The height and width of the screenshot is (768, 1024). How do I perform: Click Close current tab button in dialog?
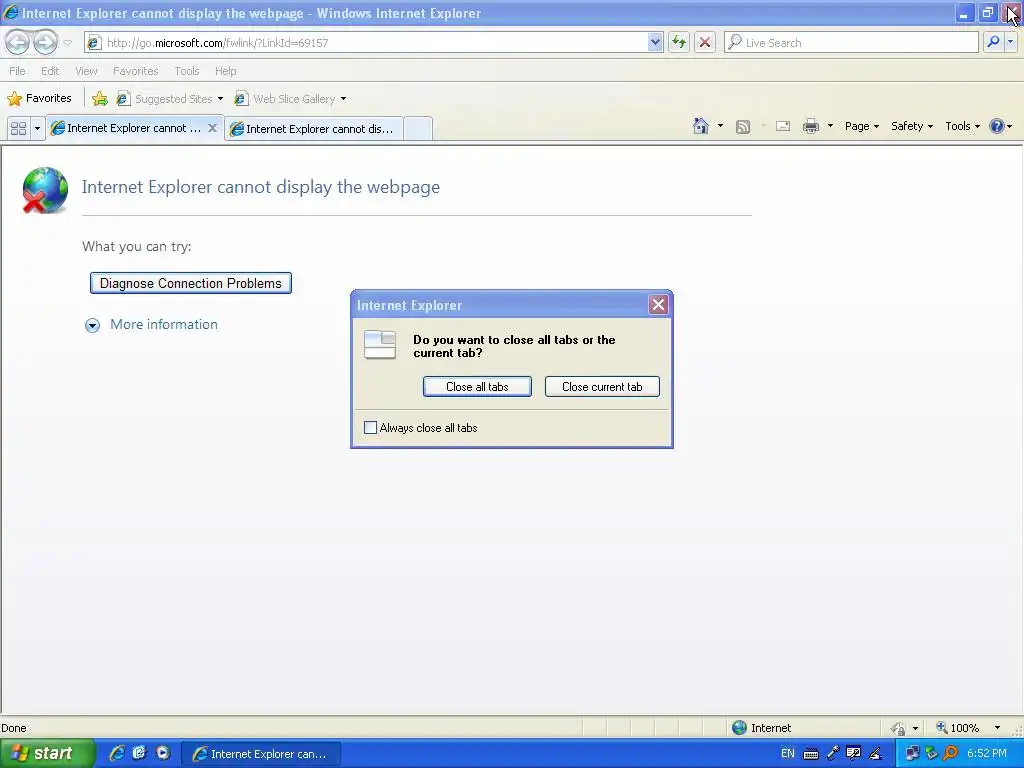click(602, 387)
